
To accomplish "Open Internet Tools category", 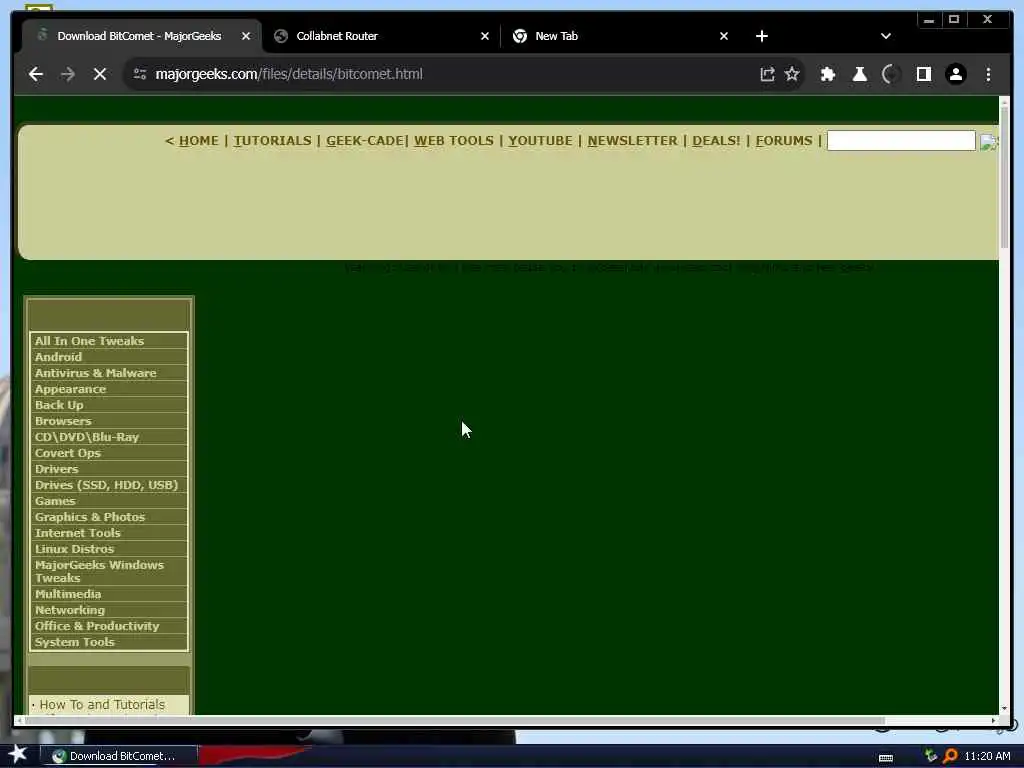I will coord(78,533).
